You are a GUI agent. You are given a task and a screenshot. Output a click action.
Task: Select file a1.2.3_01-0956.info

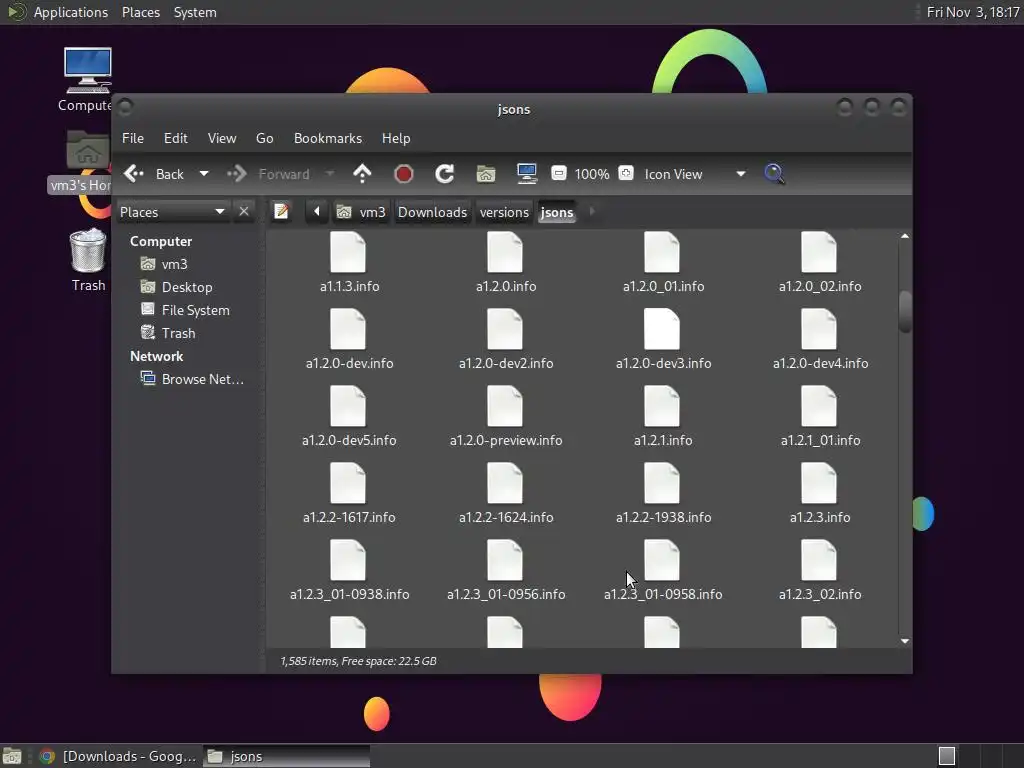pos(505,571)
